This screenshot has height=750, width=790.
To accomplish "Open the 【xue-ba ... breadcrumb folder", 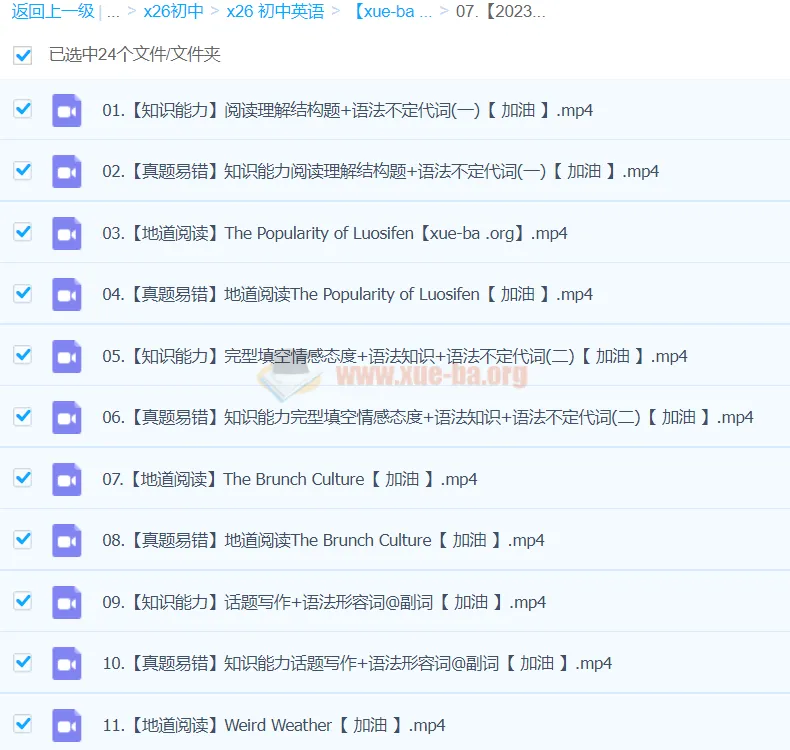I will 392,12.
